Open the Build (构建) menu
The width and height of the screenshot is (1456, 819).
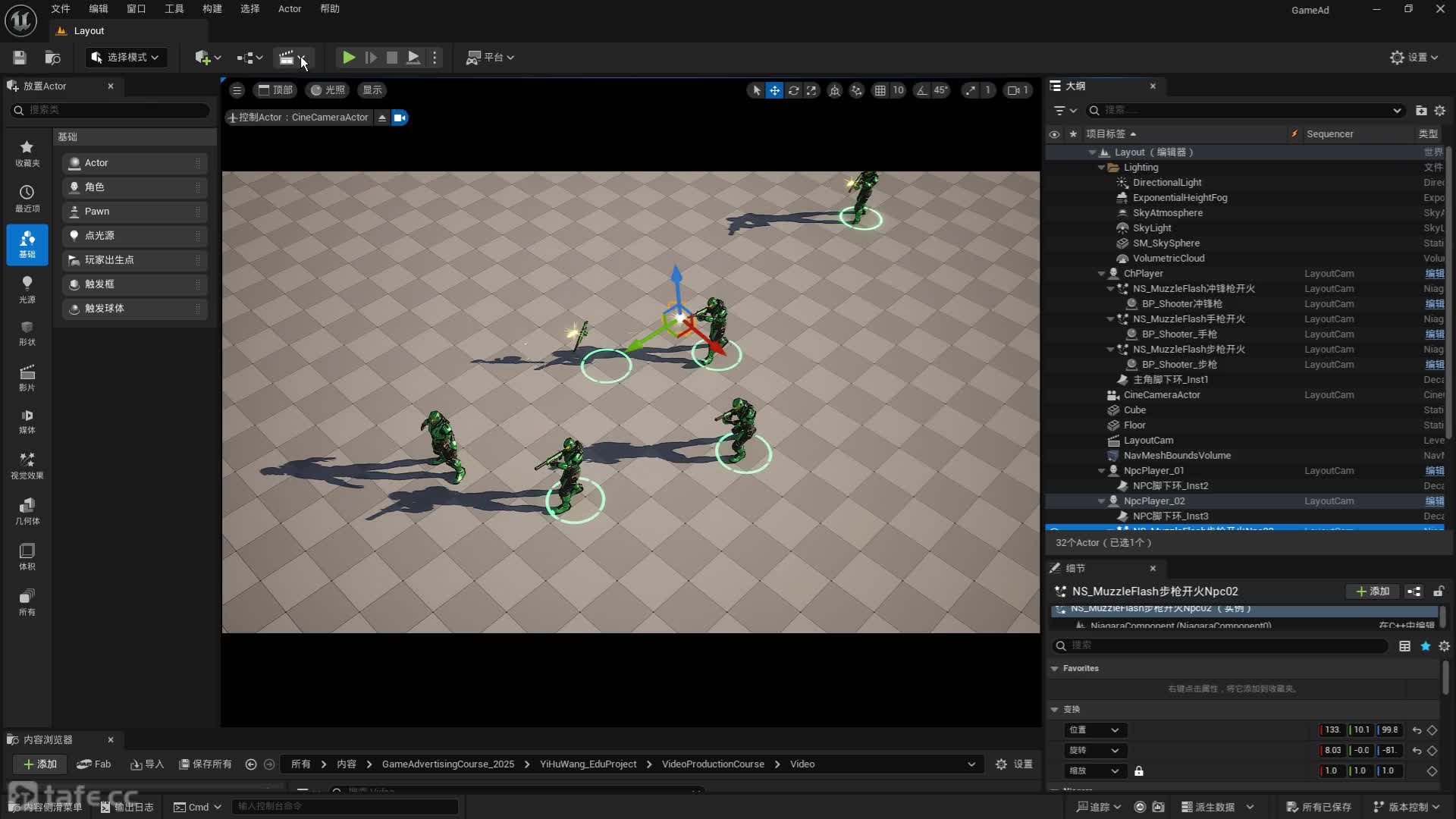(x=212, y=9)
